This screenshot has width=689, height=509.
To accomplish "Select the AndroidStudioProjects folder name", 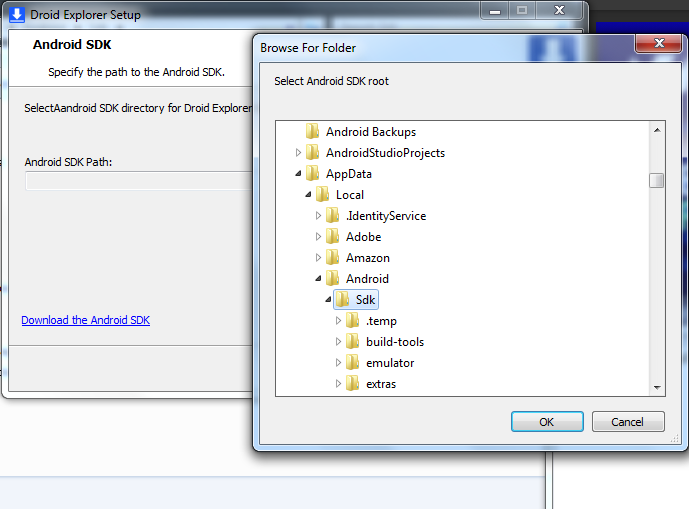I will coord(385,153).
